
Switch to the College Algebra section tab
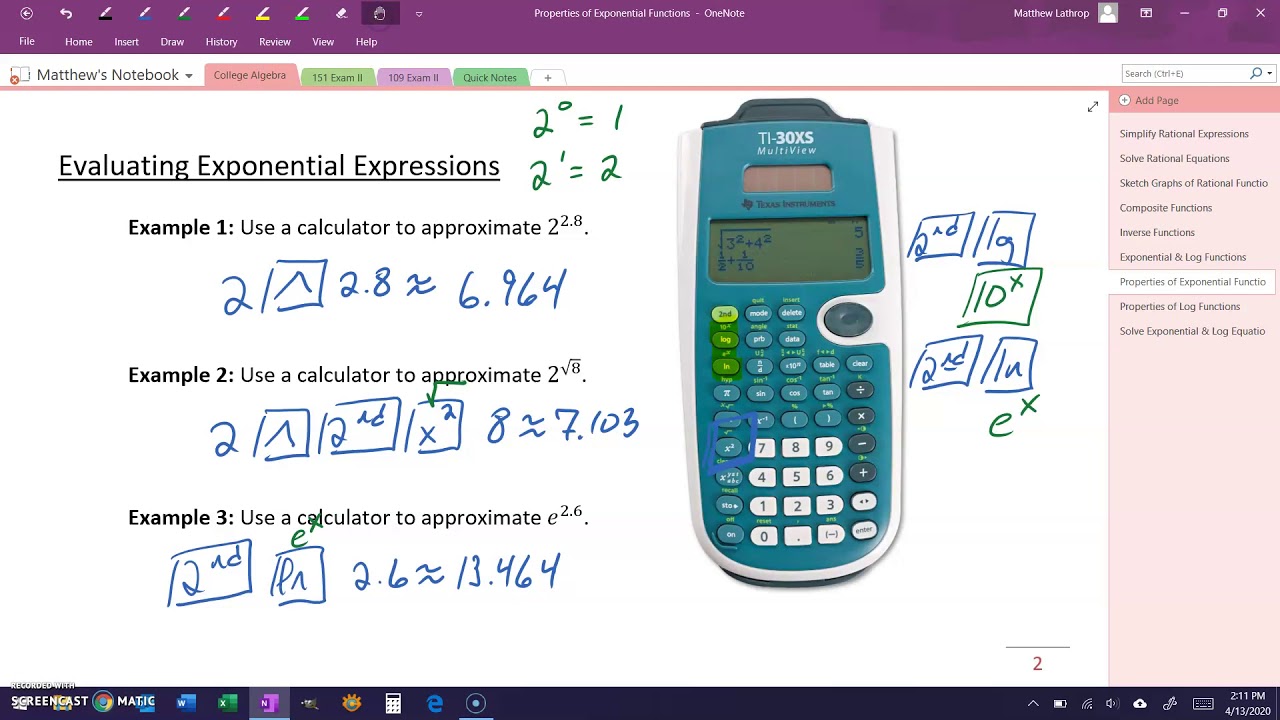(250, 76)
